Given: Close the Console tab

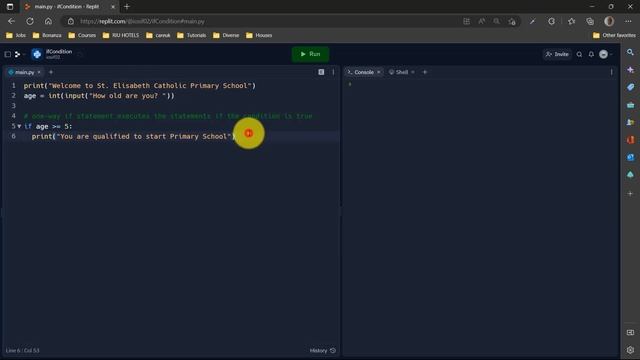Looking at the screenshot, I should [x=379, y=72].
